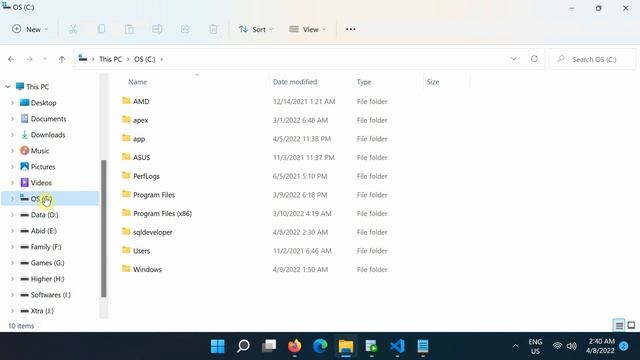Screen dimensions: 640x360
Task: Select the sqldeveloper folder name
Action: pos(153,232)
